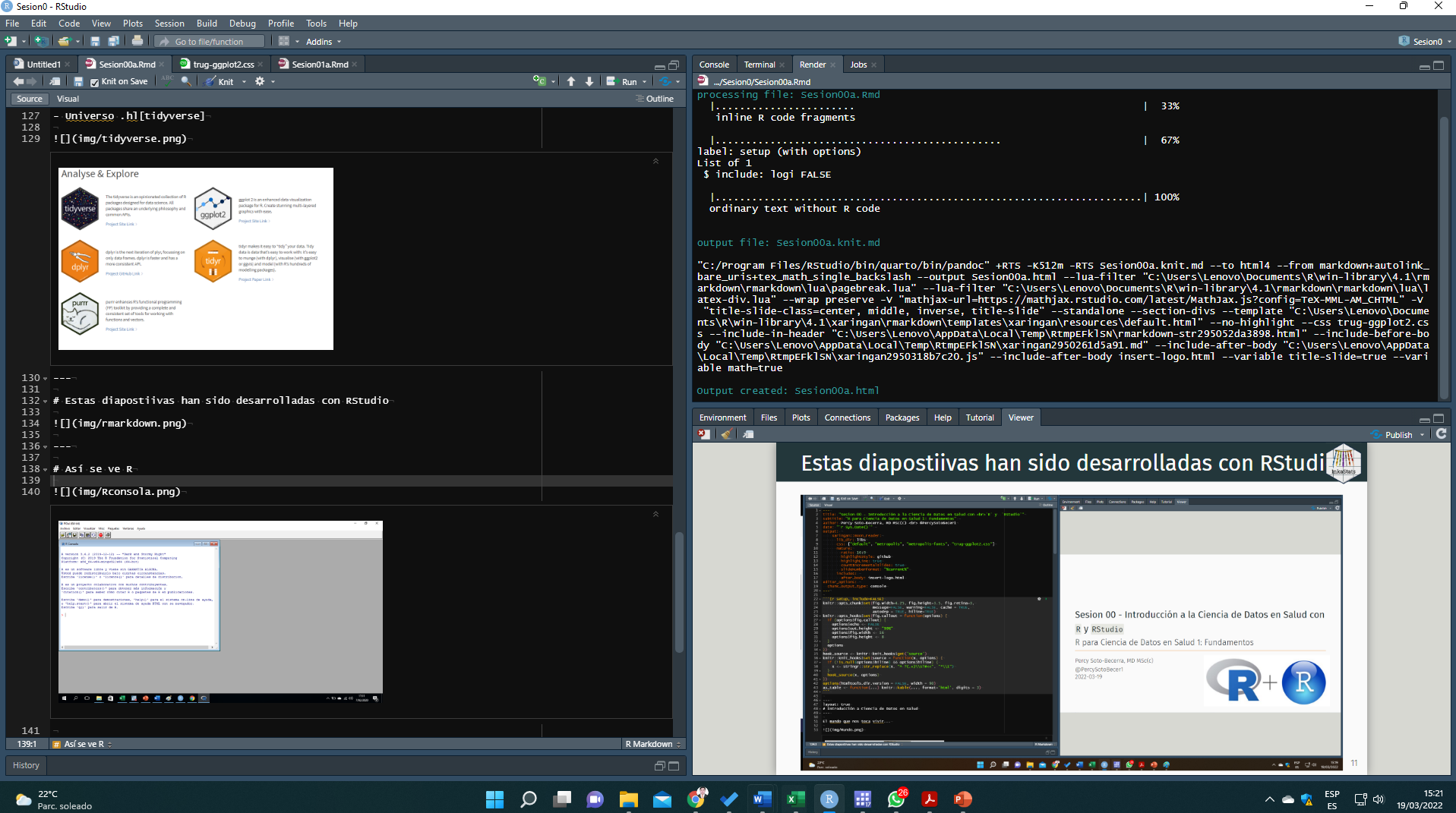Clear viewer with the broom icon
Screen dimensions: 1456x813
click(727, 435)
